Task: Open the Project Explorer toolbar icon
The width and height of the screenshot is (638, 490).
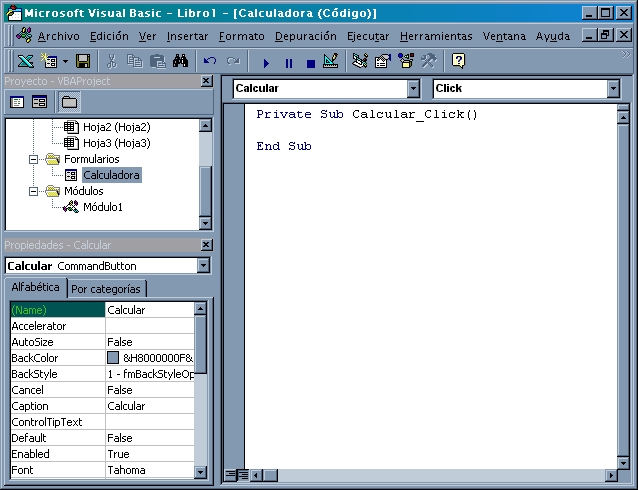Action: 360,61
